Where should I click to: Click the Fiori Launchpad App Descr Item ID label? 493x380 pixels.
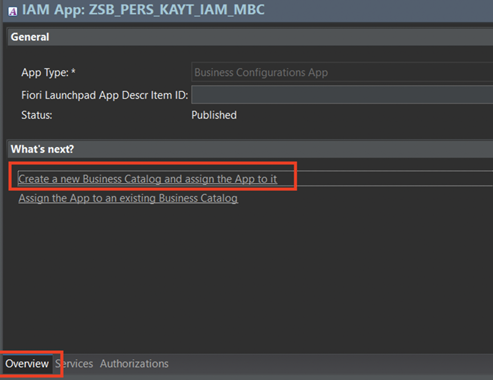pyautogui.click(x=105, y=95)
